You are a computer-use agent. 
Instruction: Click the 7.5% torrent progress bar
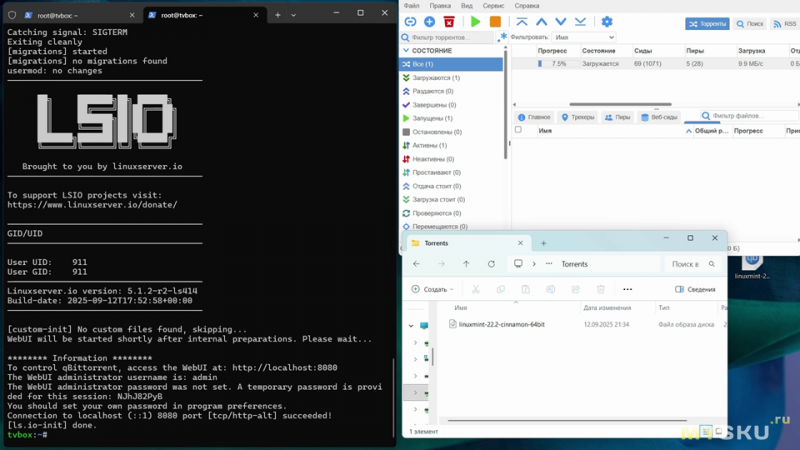(558, 64)
